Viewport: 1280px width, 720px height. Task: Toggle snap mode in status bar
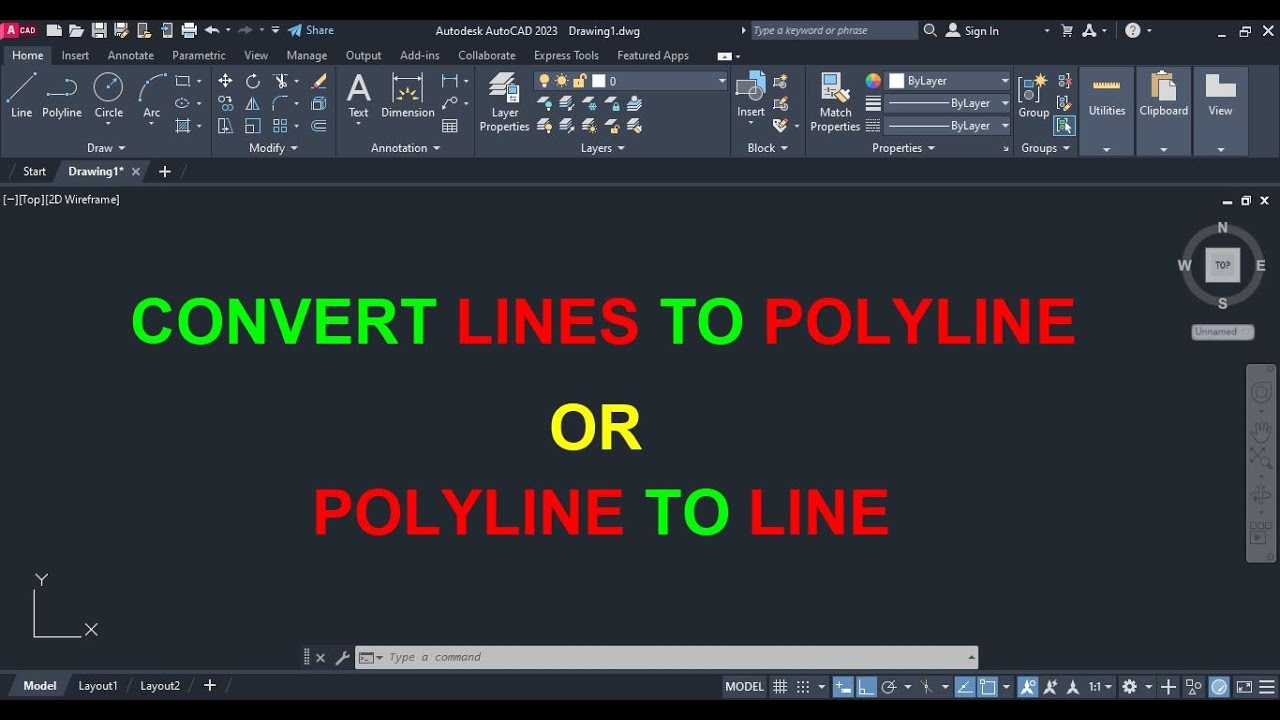point(803,687)
